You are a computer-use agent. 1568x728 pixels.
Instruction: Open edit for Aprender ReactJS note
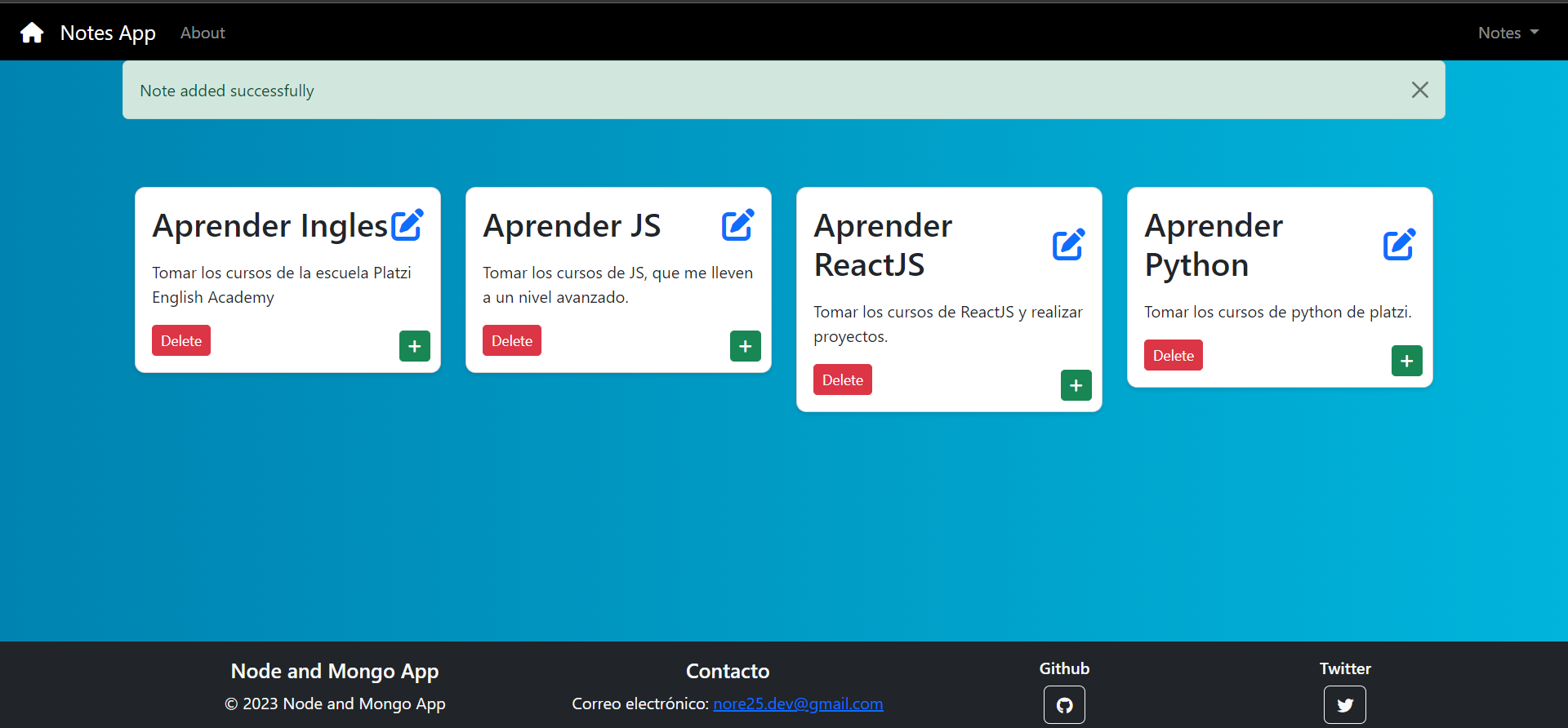pos(1068,245)
